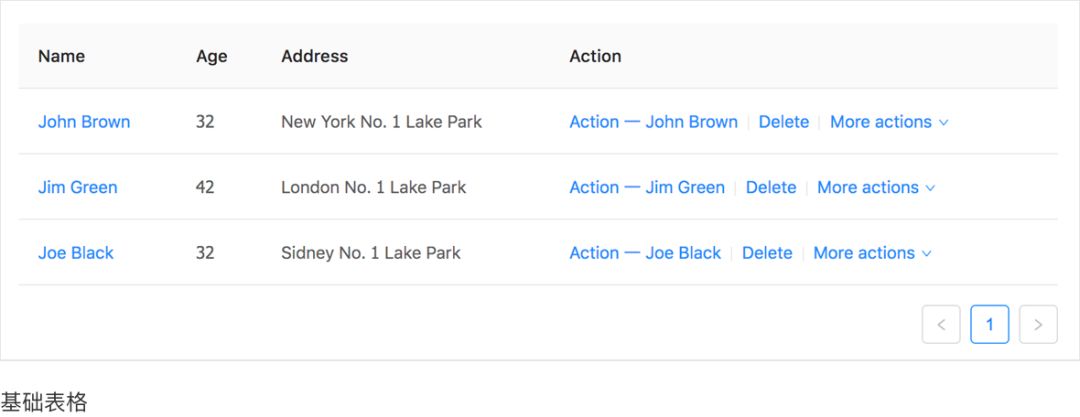Open the Jim Green name link
The height and width of the screenshot is (417, 1080).
(78, 187)
